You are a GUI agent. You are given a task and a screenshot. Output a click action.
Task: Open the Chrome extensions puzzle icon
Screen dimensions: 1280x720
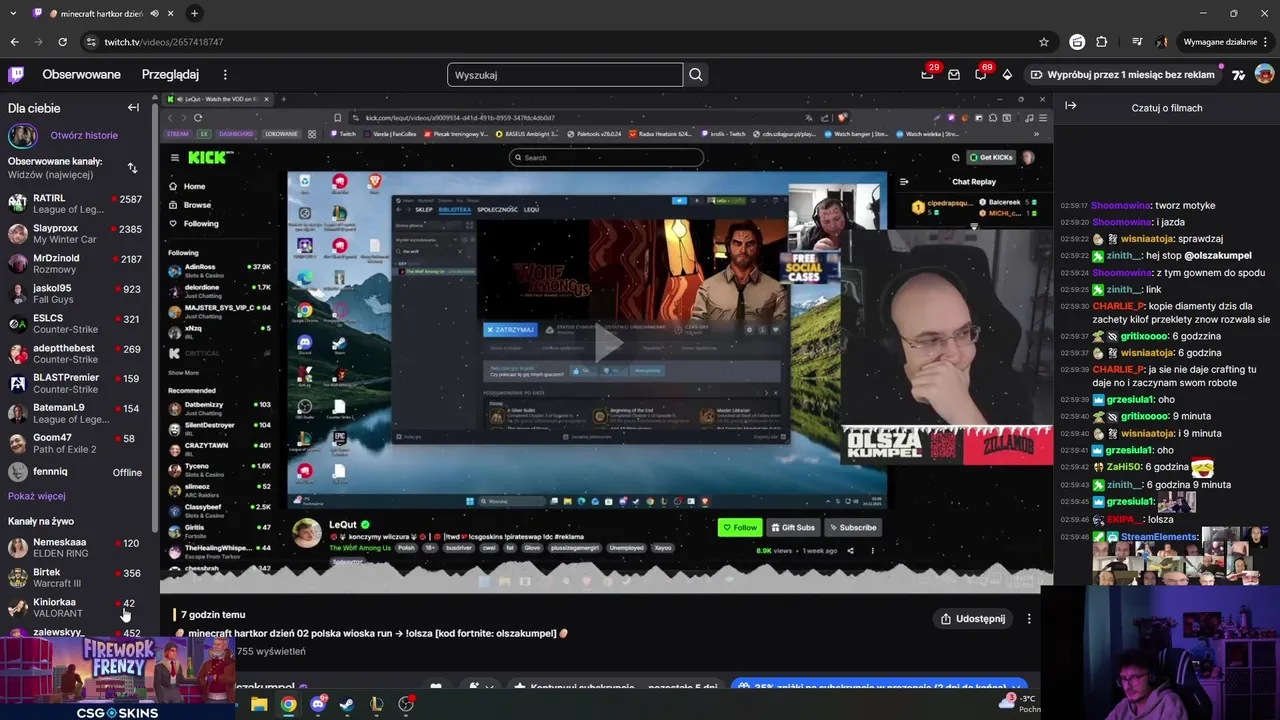[1102, 42]
